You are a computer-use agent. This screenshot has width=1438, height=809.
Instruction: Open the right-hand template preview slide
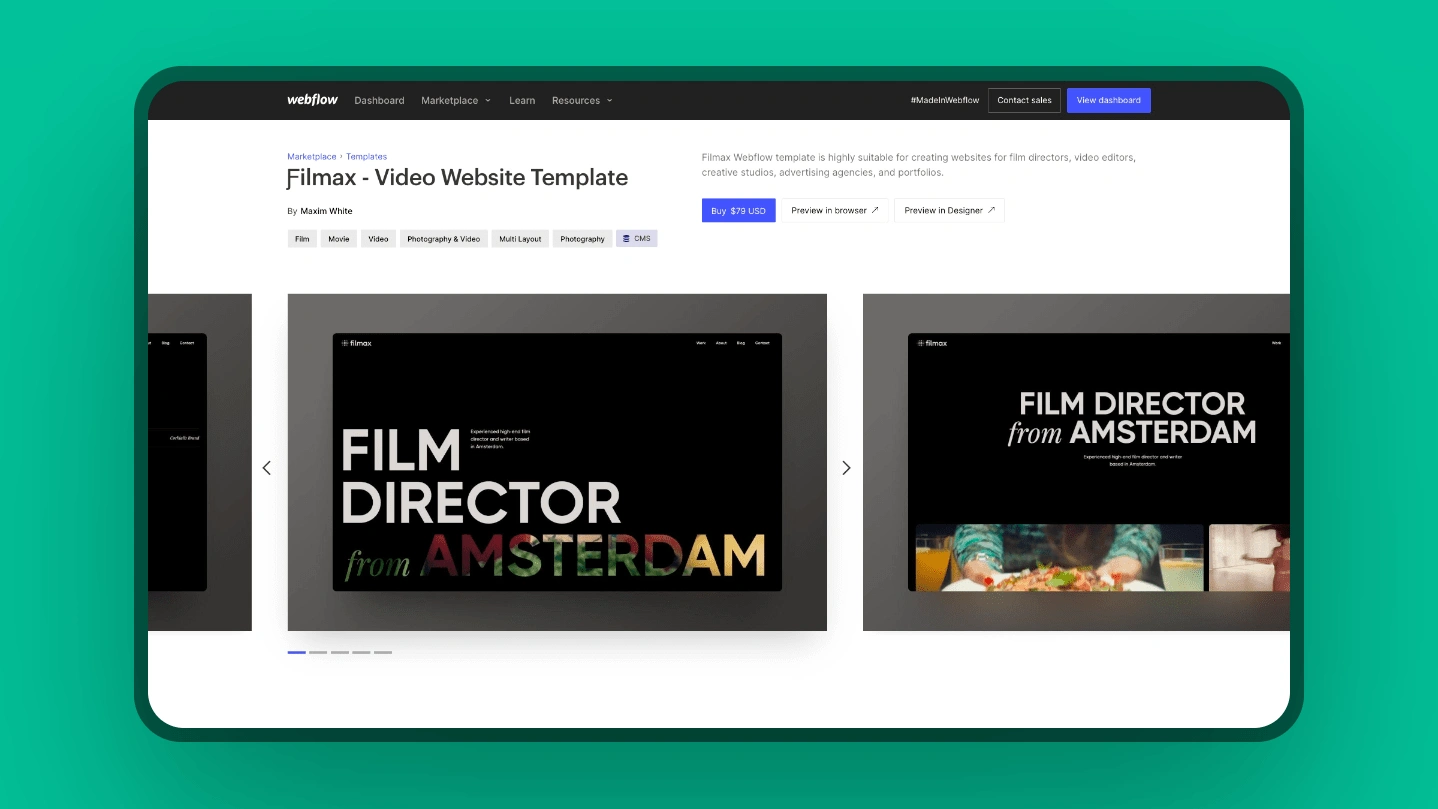(1076, 462)
